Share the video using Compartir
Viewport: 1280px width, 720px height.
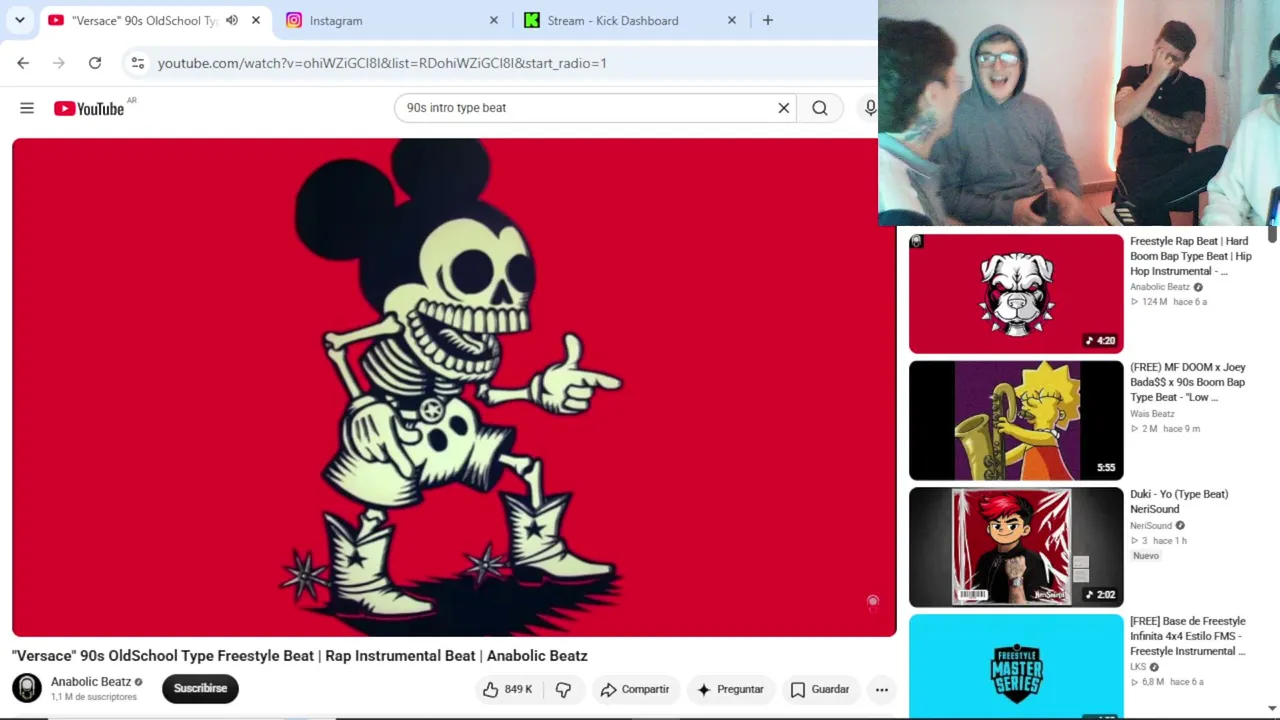[635, 689]
